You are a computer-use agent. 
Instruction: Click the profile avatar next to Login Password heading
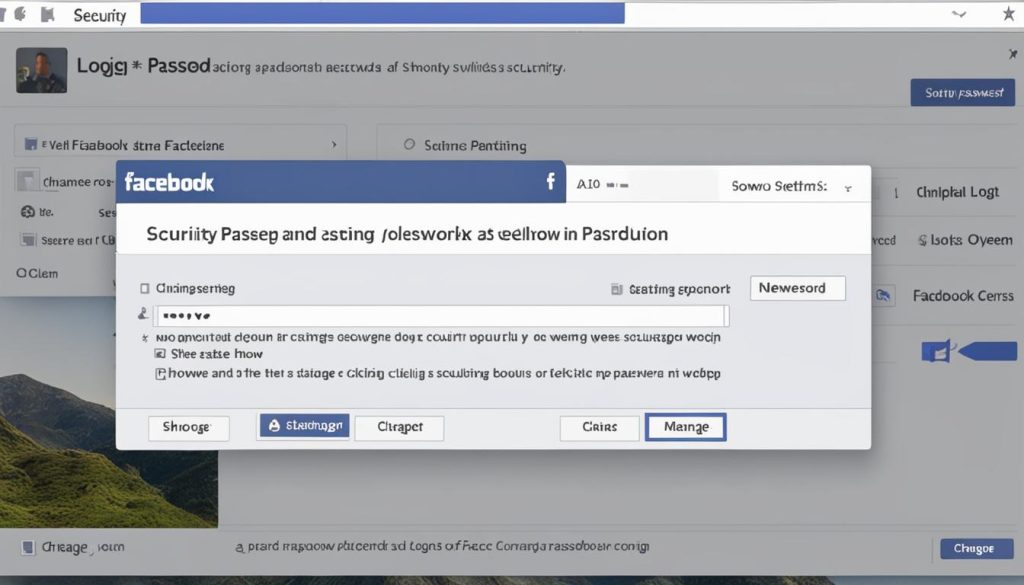coord(40,70)
